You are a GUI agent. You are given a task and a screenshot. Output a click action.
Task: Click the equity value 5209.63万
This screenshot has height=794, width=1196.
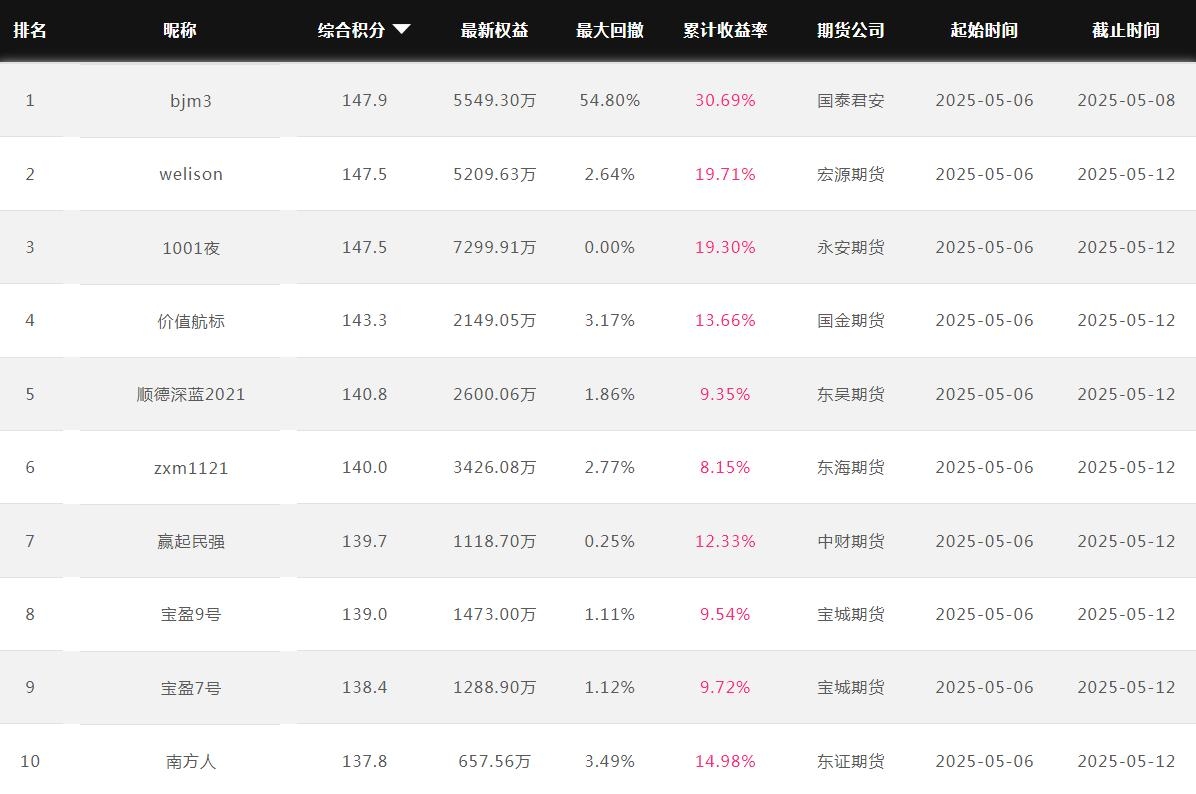click(x=494, y=174)
